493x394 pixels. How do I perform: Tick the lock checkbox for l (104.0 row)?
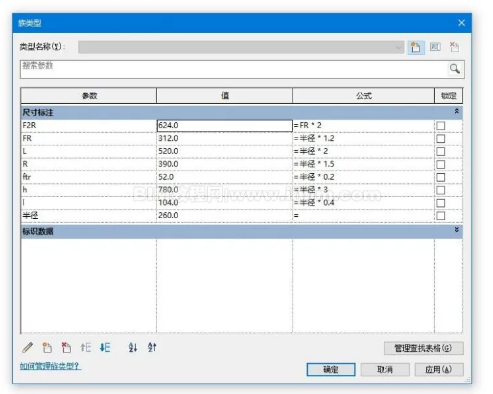441,203
